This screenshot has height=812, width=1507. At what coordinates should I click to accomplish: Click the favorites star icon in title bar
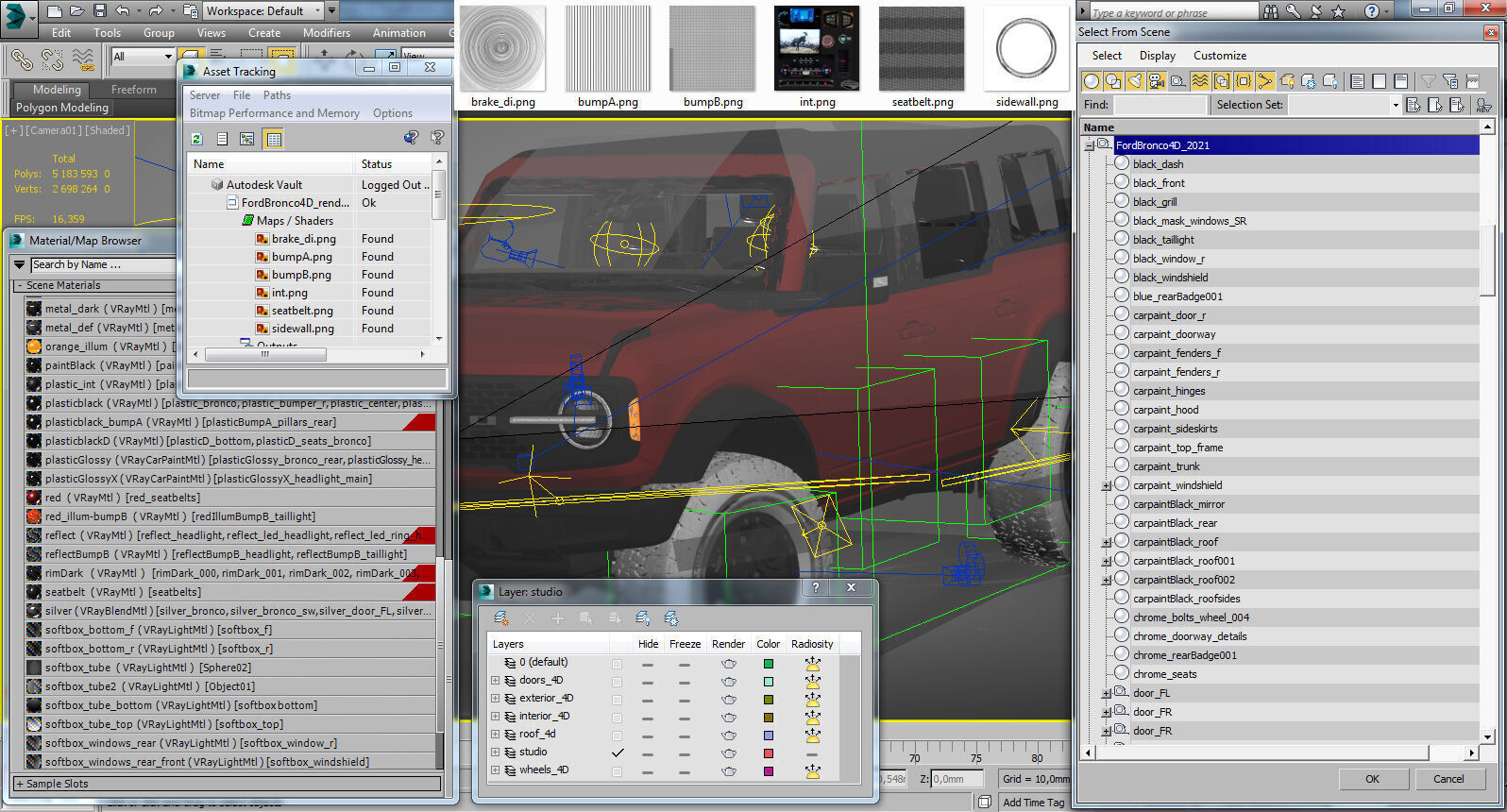[1338, 11]
